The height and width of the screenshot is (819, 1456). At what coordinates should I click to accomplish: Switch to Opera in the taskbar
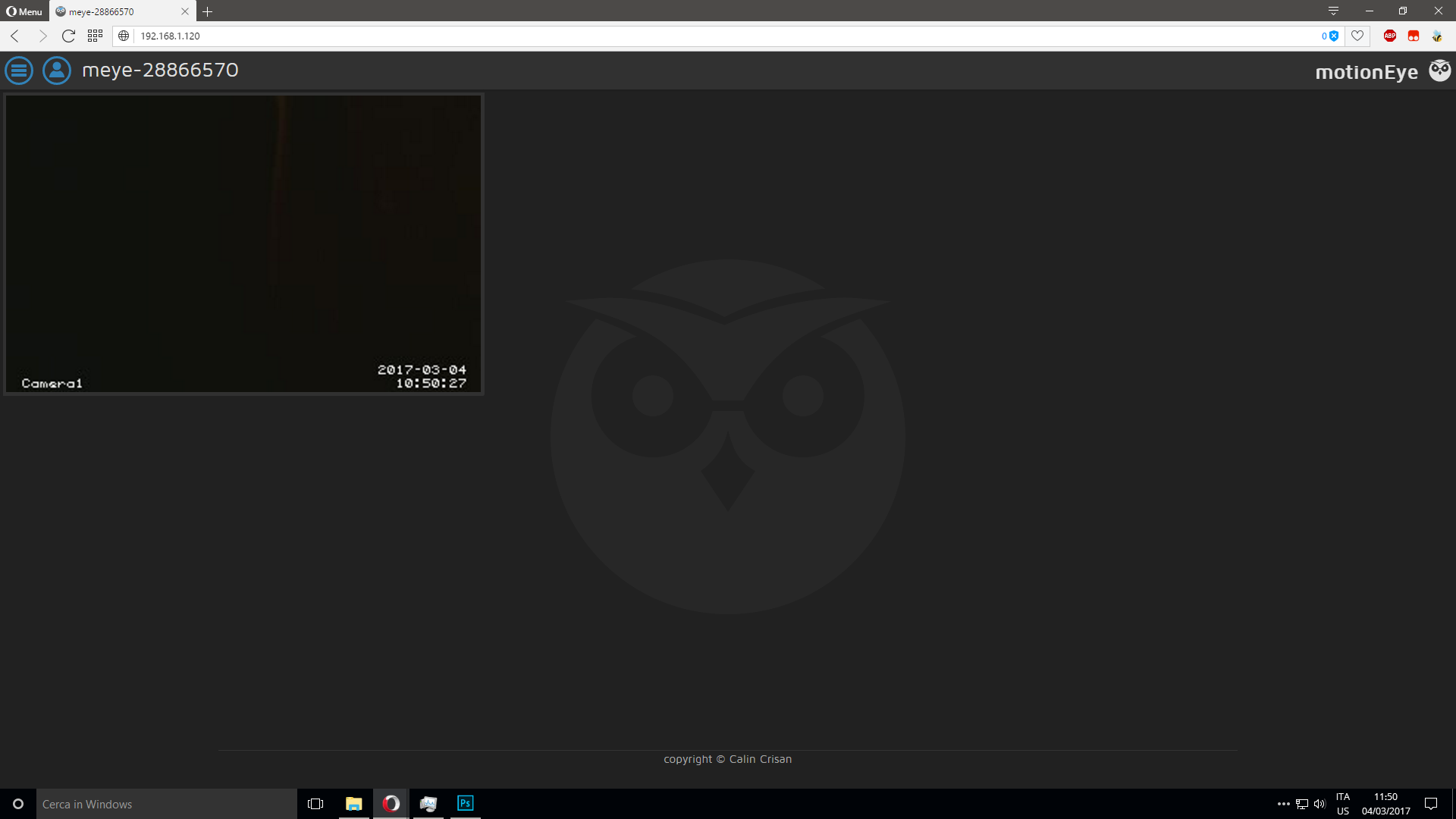(391, 804)
